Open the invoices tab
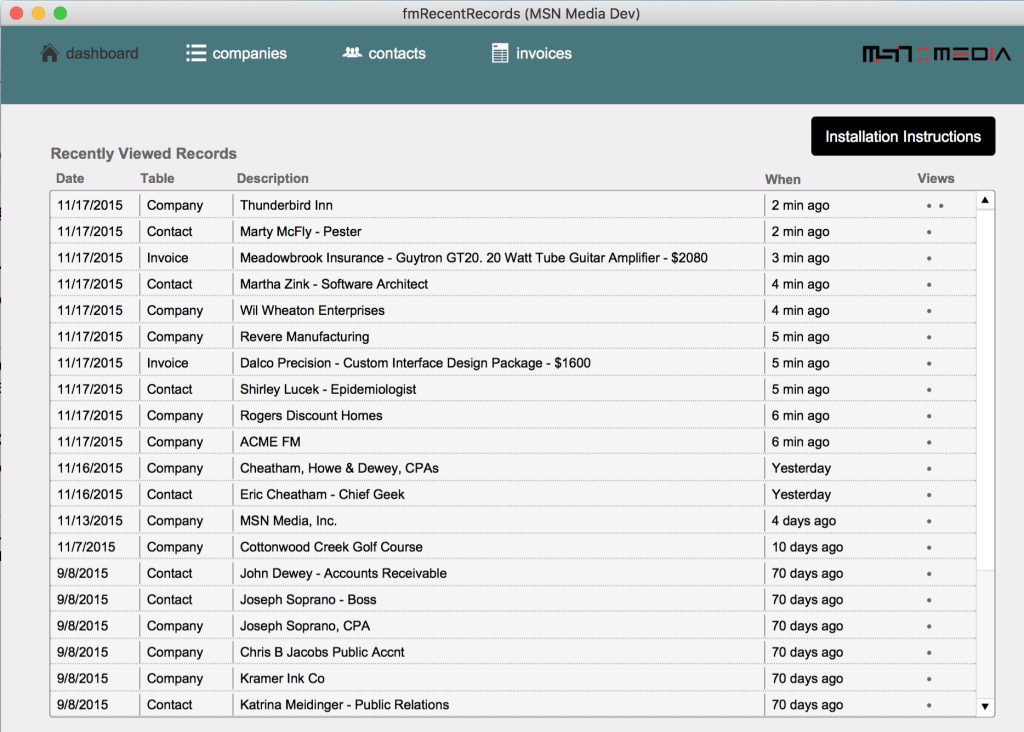1024x732 pixels. pyautogui.click(x=532, y=53)
